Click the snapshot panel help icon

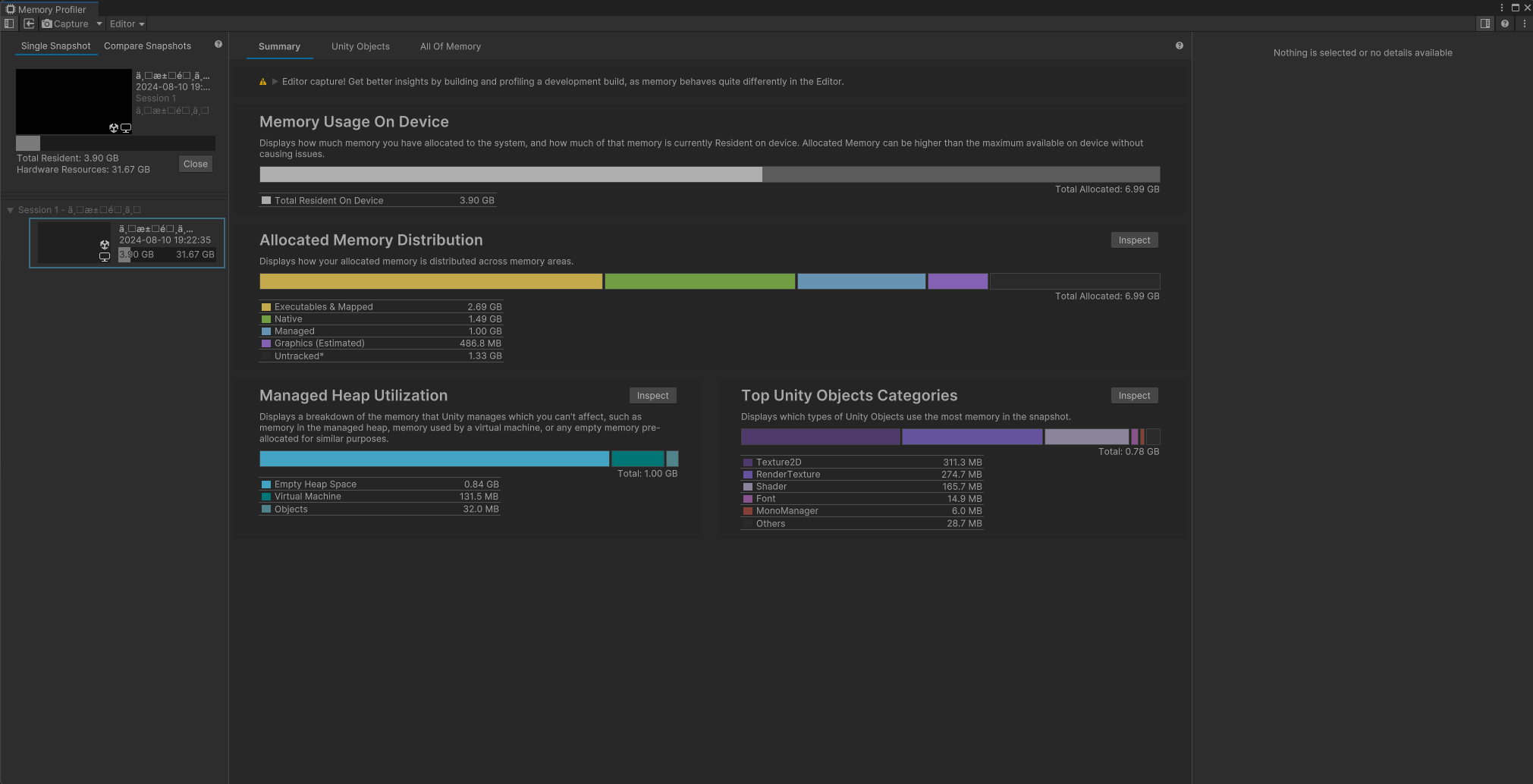tap(218, 44)
